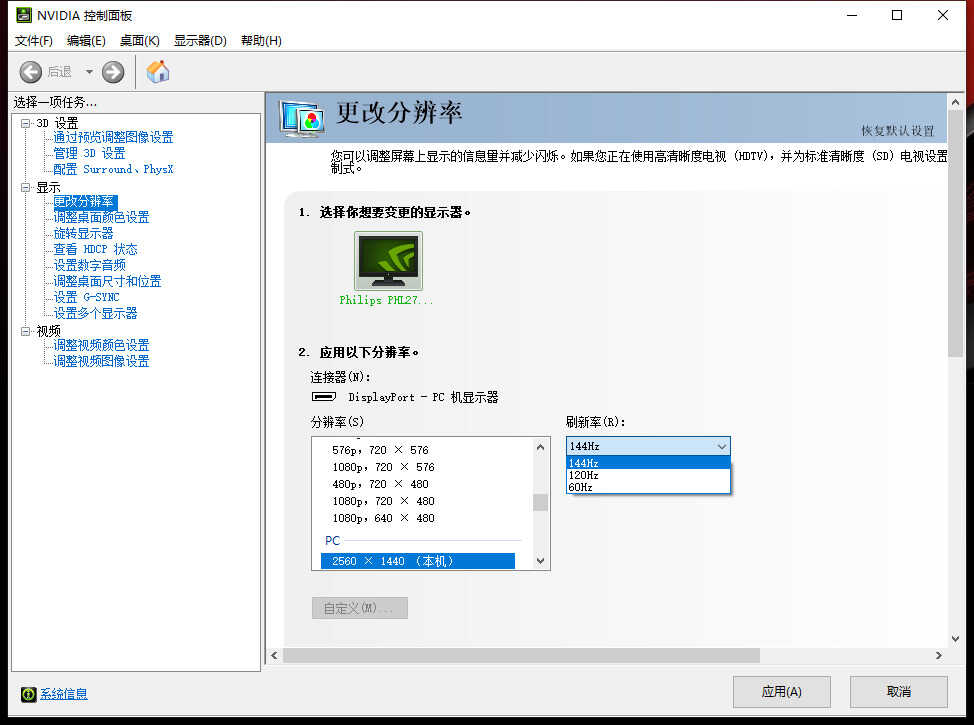Click the 更改分辨率 header monitor icon
Screen dimensions: 974x725
(x=302, y=118)
